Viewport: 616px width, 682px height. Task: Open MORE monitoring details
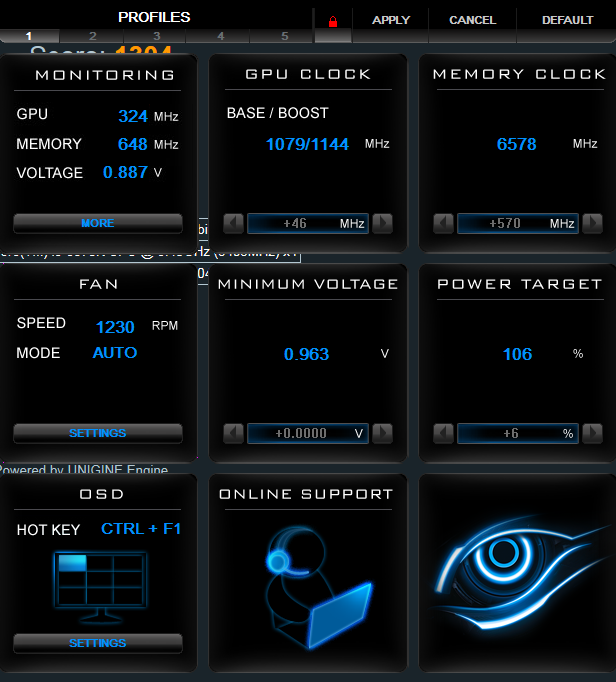point(98,224)
